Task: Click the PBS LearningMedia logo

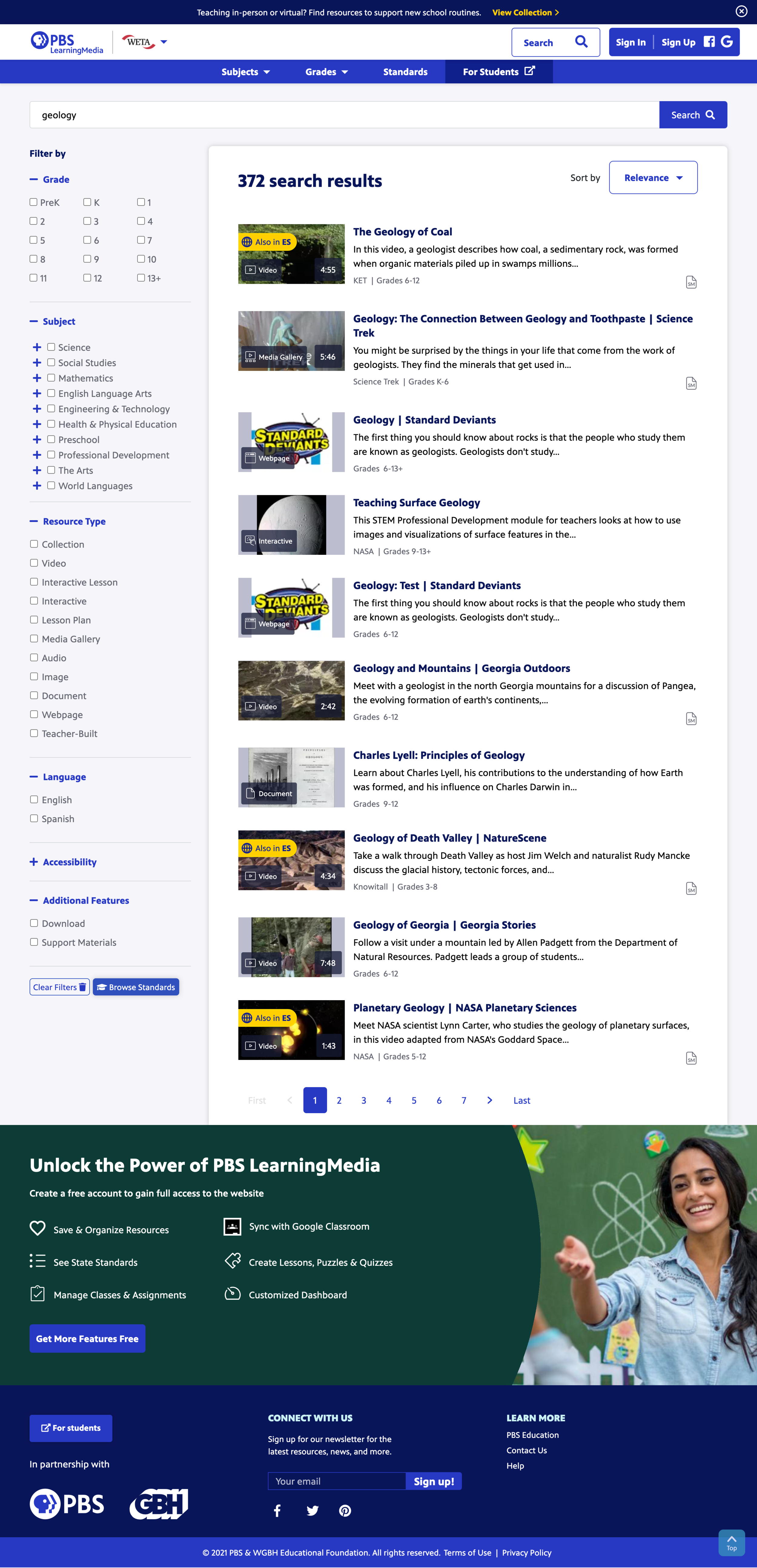Action: click(x=67, y=43)
